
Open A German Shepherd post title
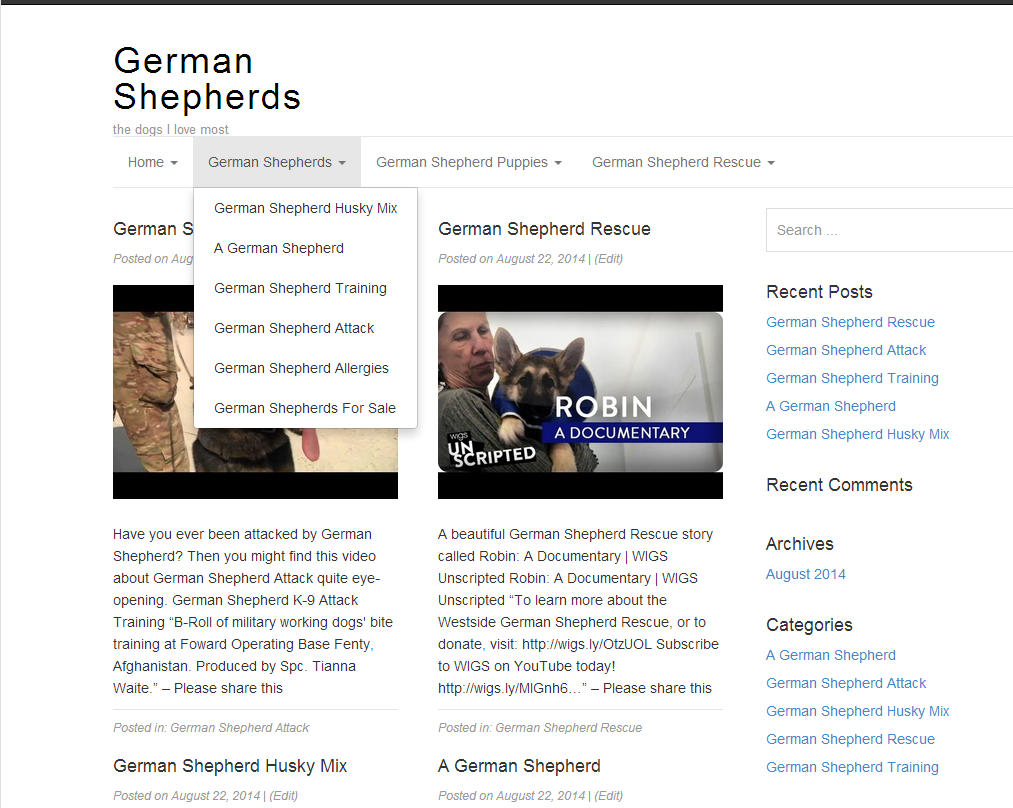pos(519,766)
